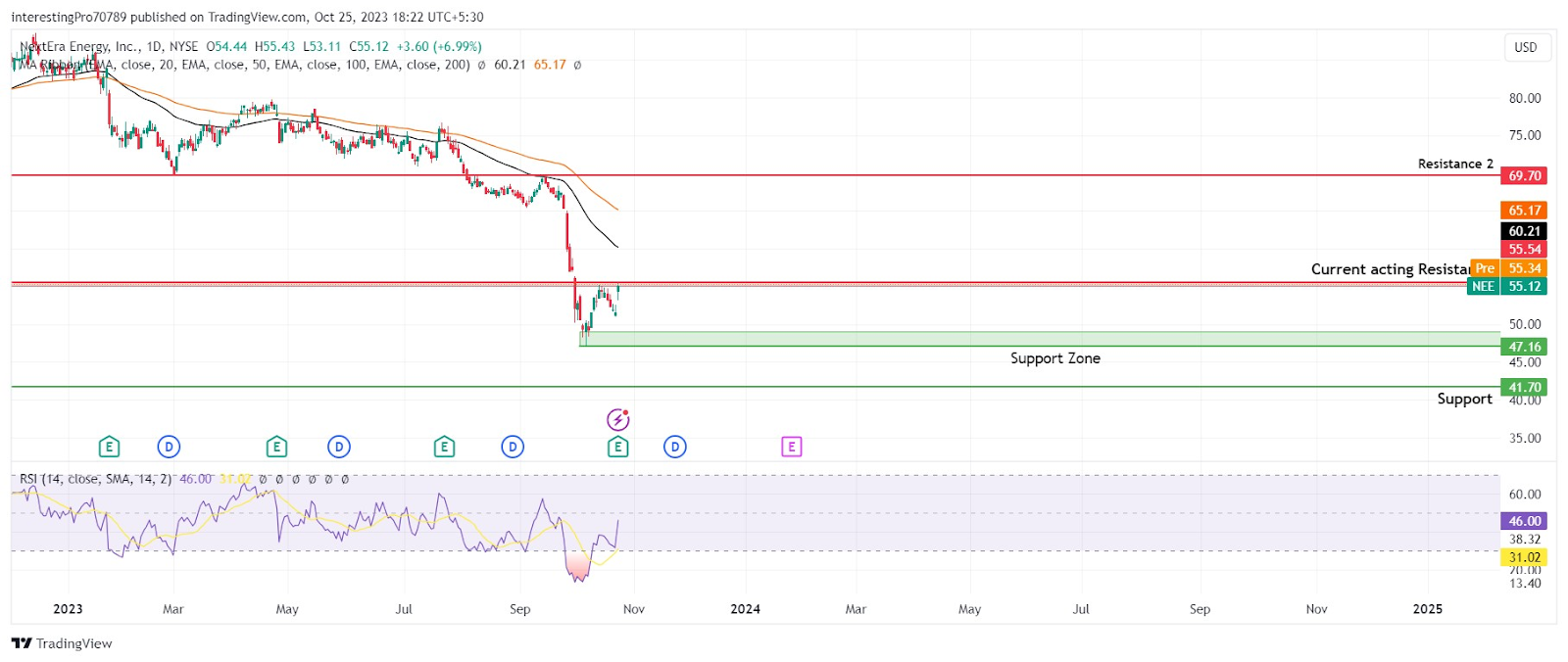Select the green 41.70 price label
Screen dimensions: 1568x662
click(1524, 388)
